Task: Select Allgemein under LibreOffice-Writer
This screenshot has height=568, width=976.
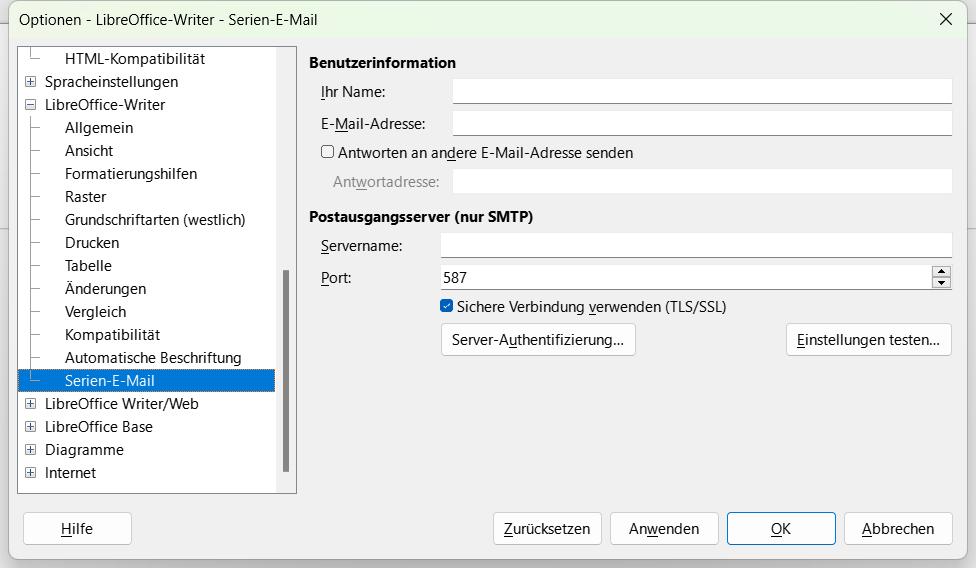Action: coord(99,128)
